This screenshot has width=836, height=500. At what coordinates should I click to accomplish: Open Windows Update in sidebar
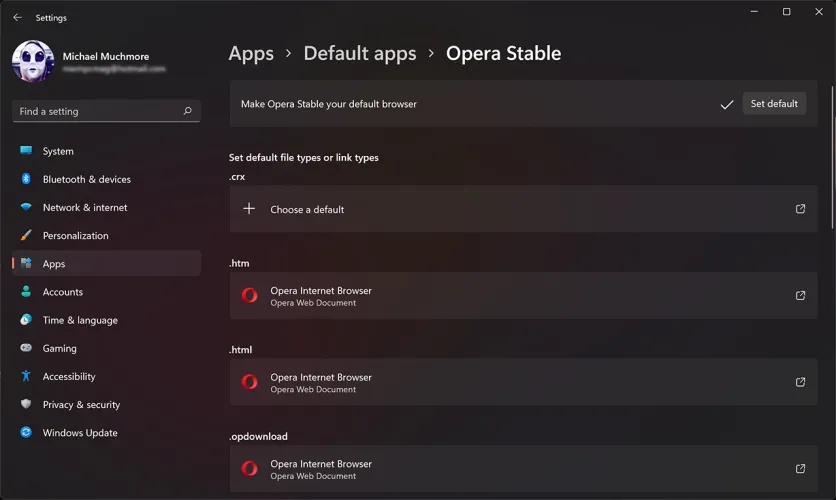[x=80, y=433]
